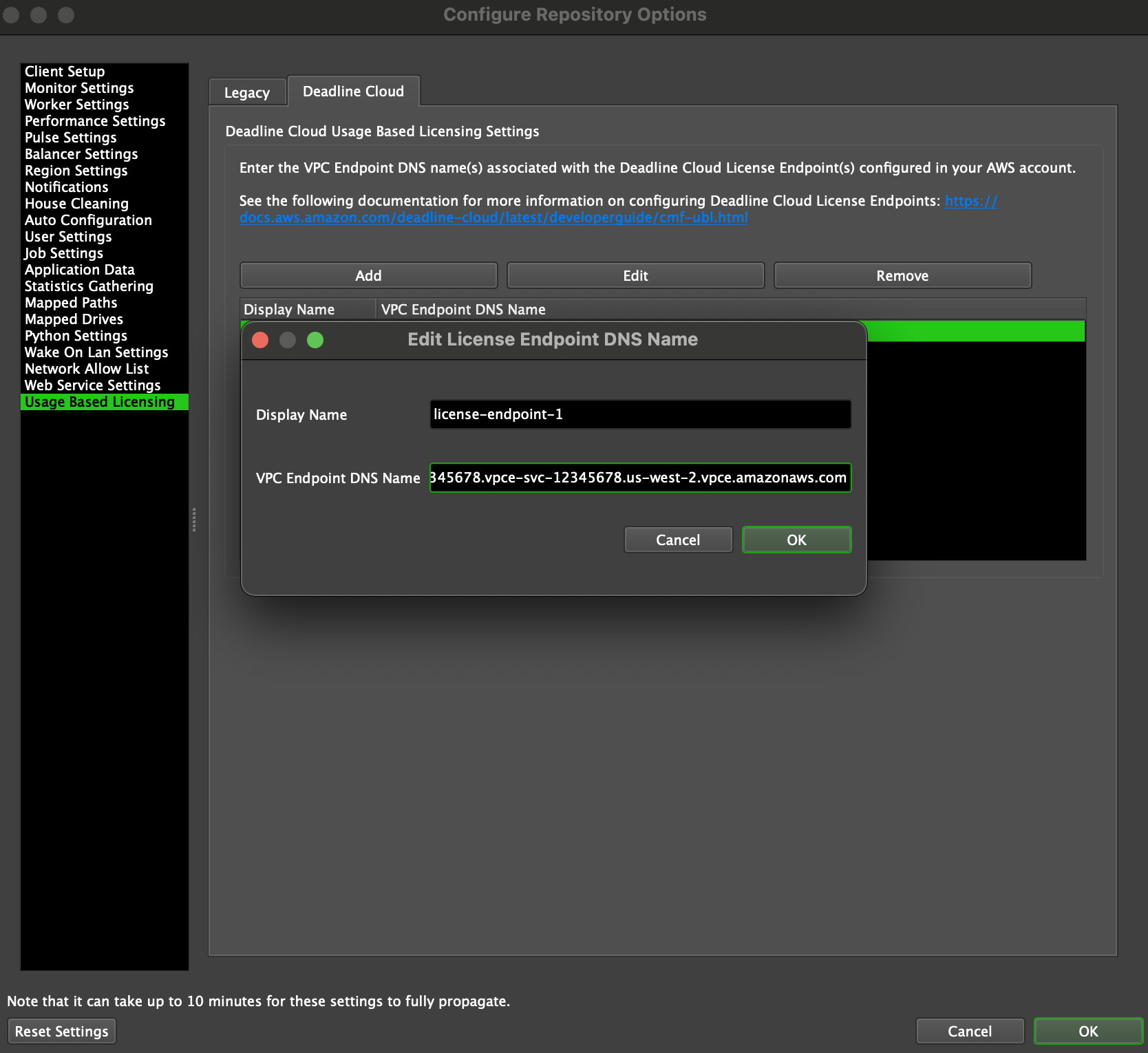
Task: Click the Add button
Action: tap(368, 275)
